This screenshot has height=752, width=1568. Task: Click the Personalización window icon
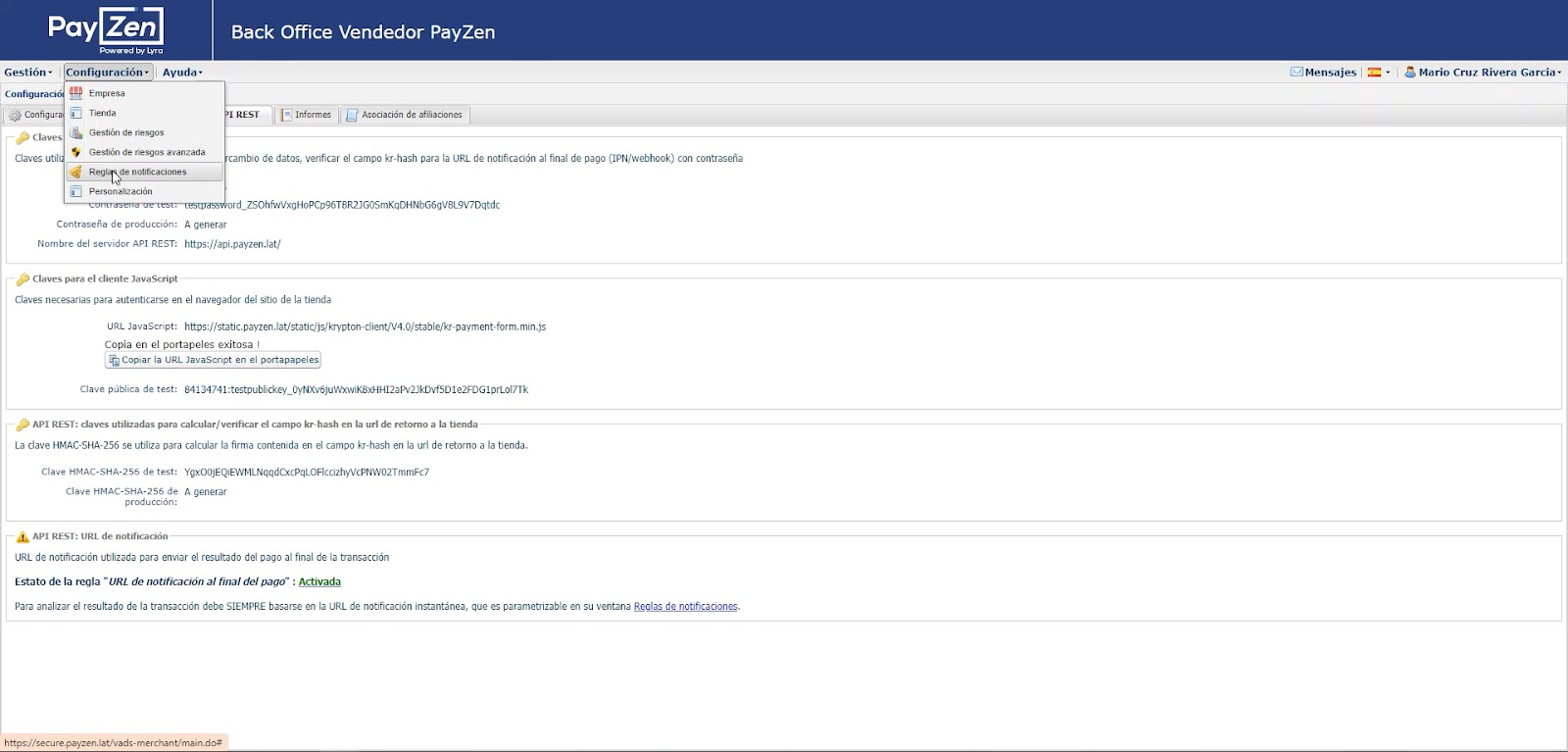(75, 191)
